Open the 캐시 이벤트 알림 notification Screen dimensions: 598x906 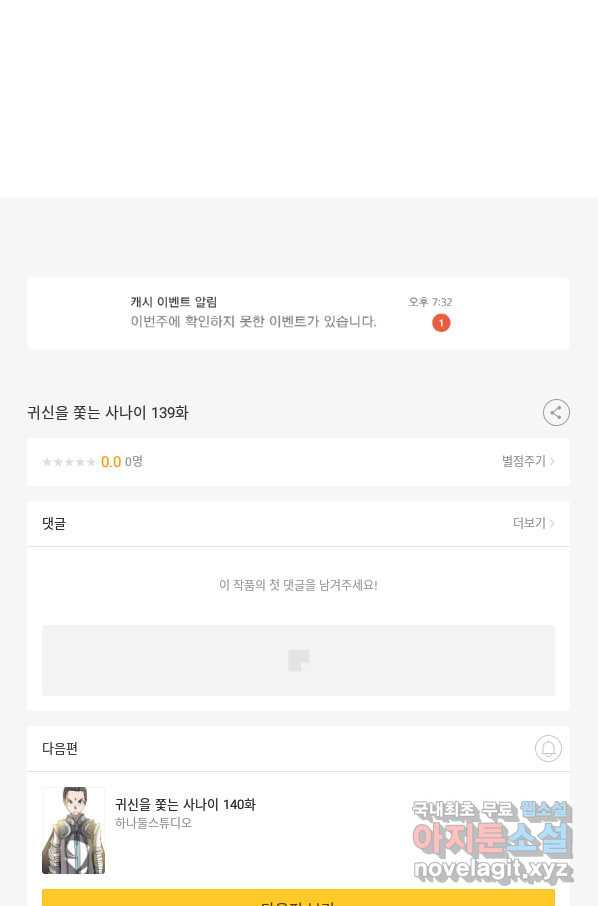298,313
